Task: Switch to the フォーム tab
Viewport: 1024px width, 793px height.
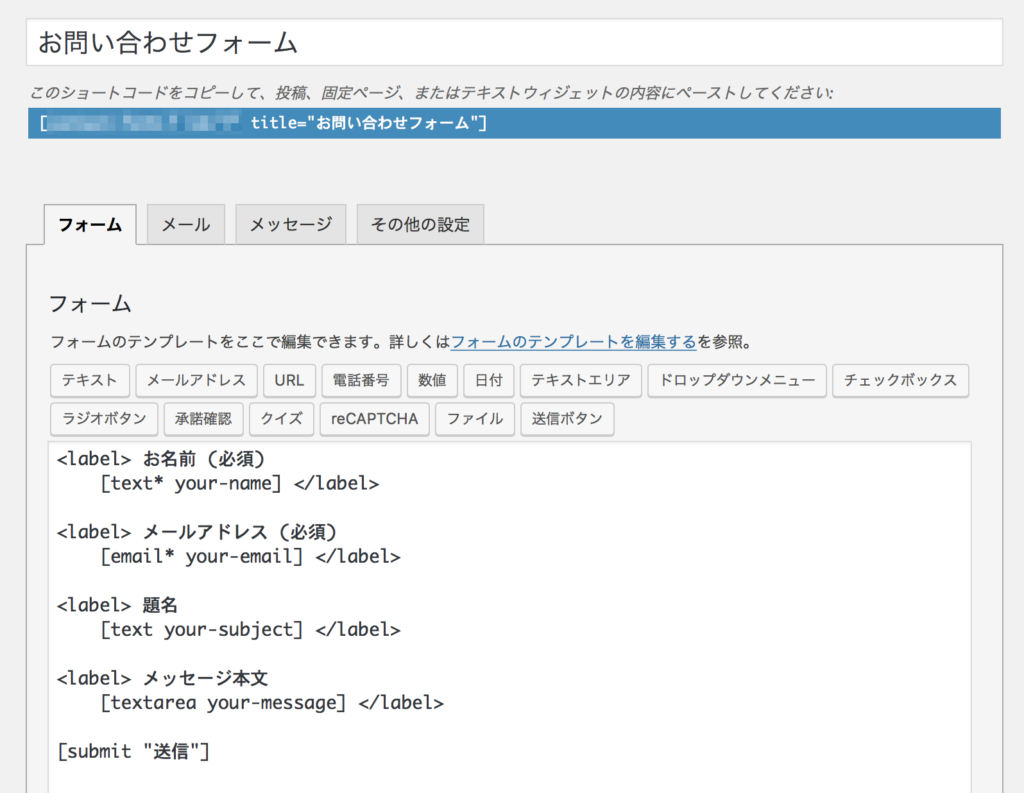Action: point(90,225)
